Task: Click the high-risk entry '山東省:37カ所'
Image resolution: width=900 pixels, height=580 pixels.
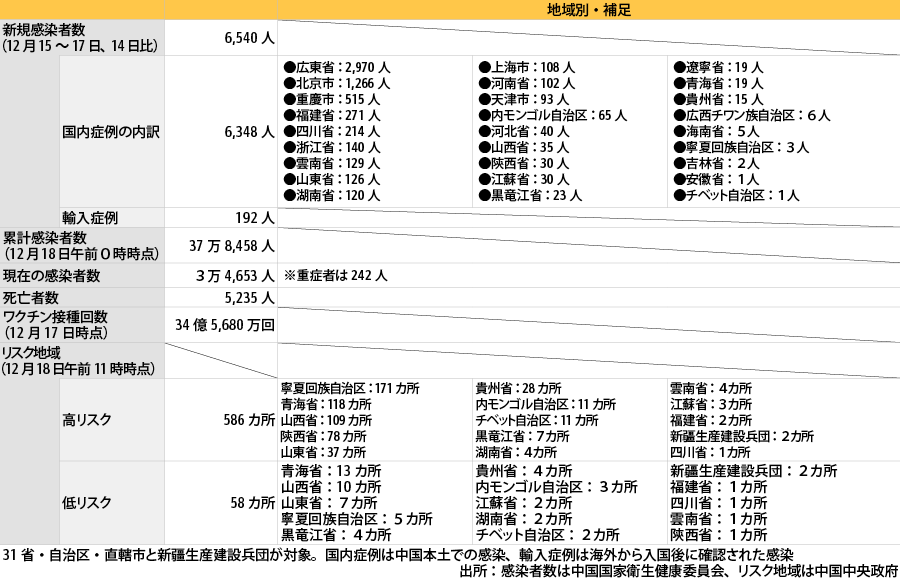Action: click(323, 453)
